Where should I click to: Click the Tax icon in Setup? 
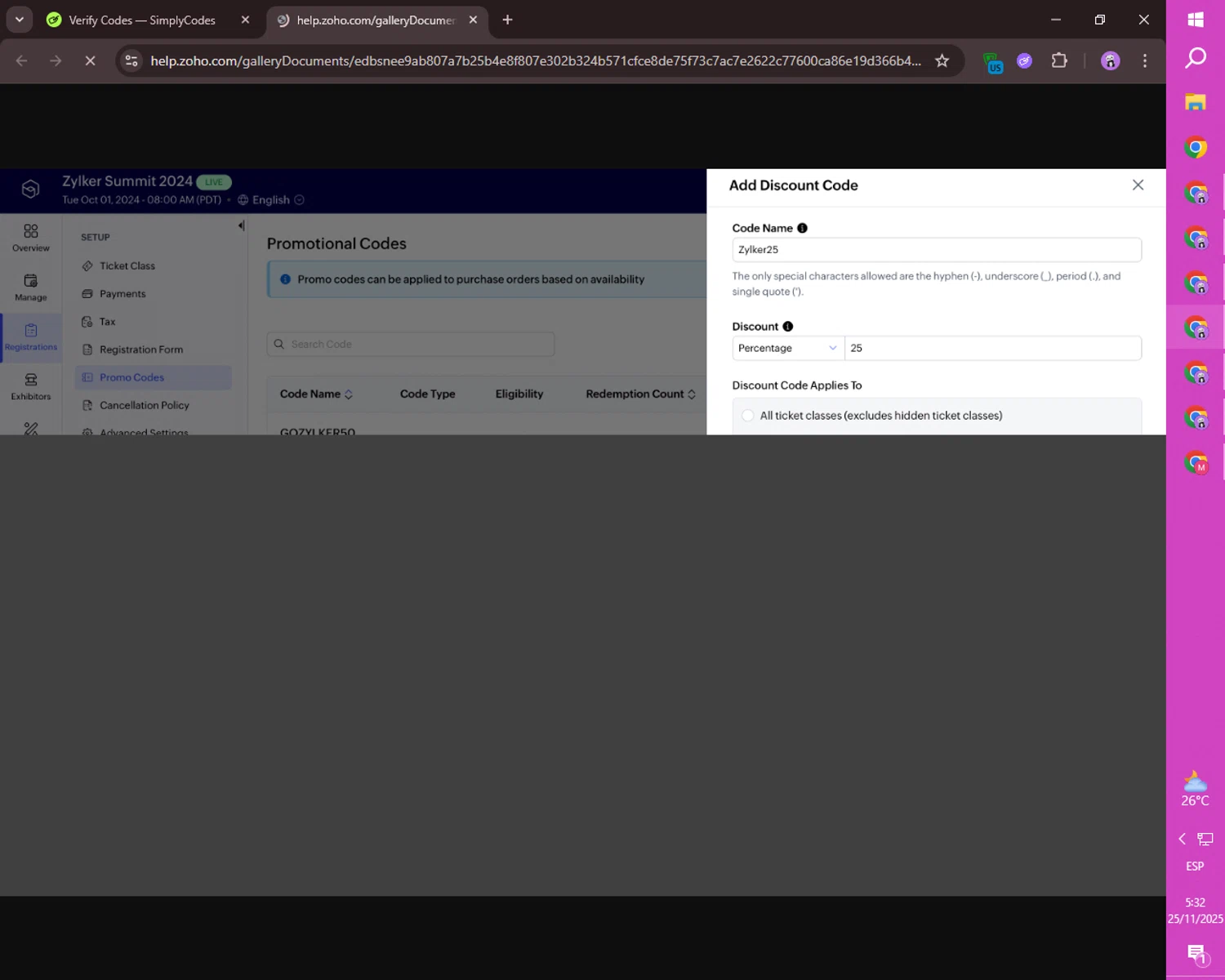[87, 321]
